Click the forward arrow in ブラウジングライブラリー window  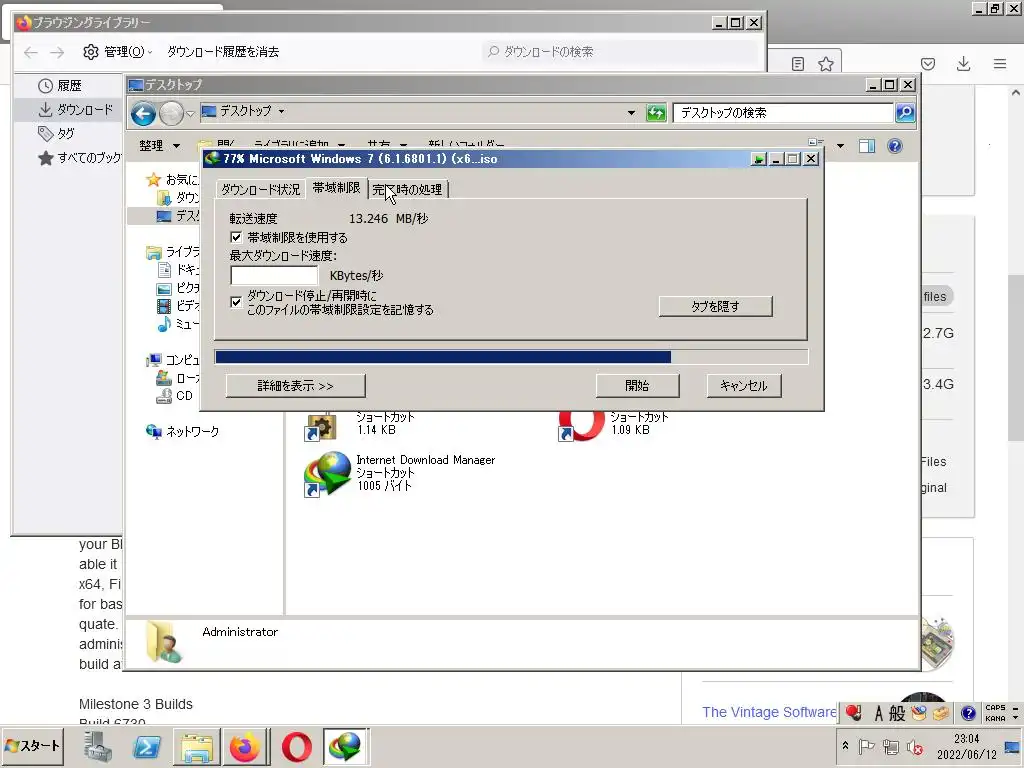coord(57,52)
